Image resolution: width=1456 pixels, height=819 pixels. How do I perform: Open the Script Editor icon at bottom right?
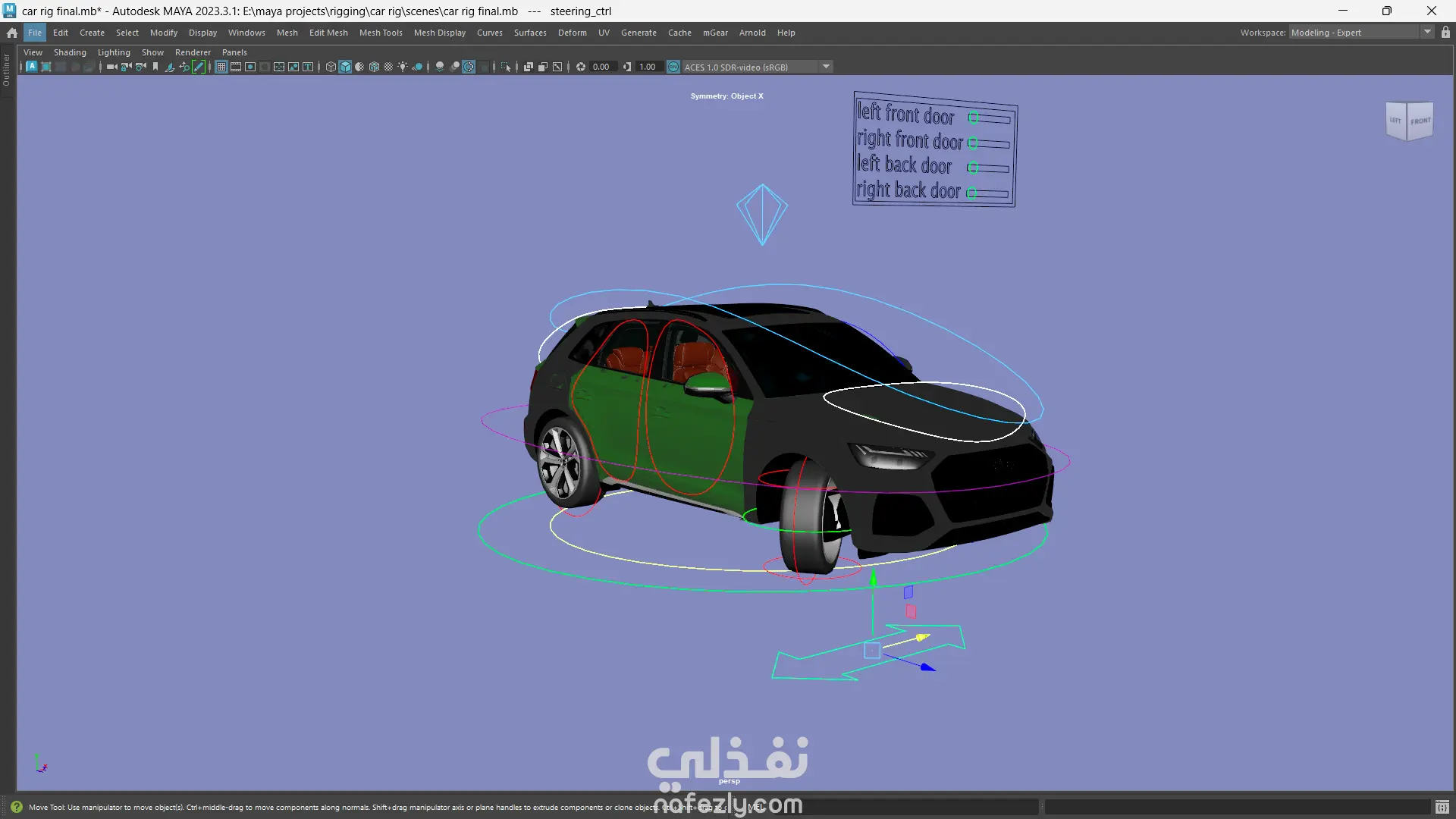click(1442, 807)
